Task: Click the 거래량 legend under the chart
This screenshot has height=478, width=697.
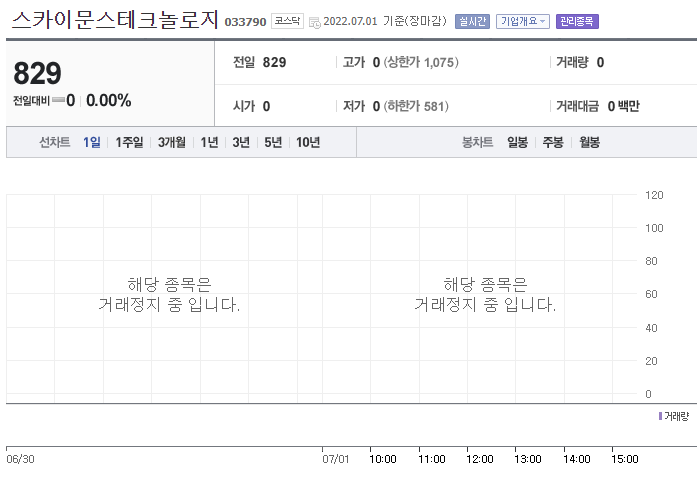Action: 673,416
